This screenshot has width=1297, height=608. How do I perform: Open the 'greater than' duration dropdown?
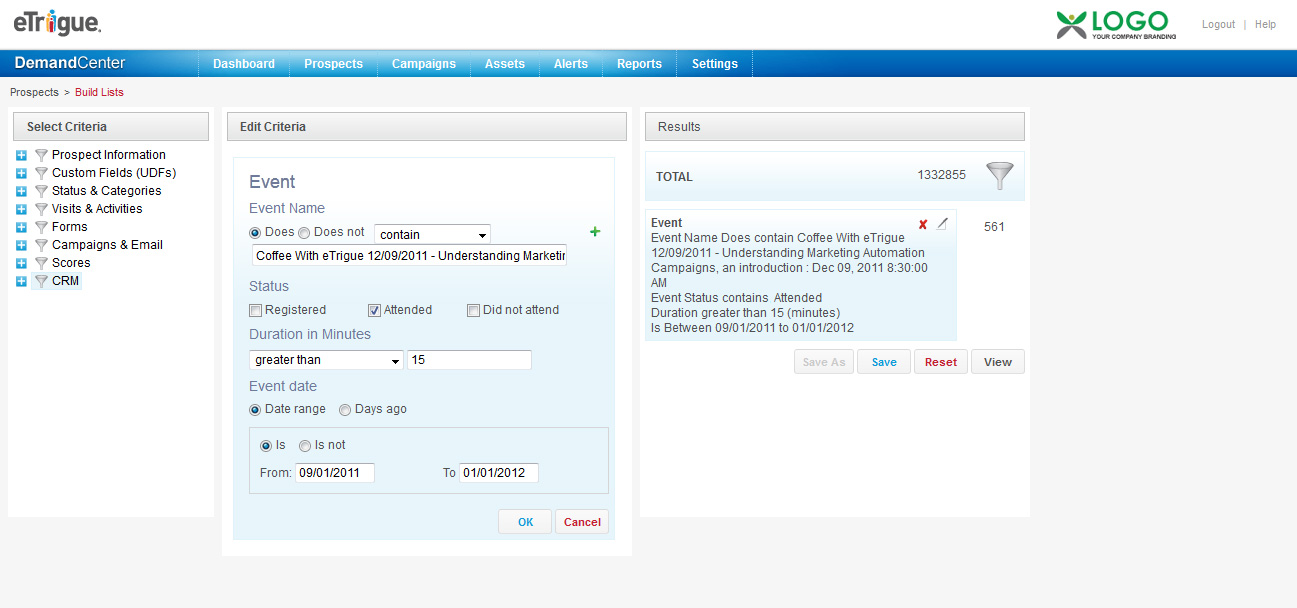(326, 360)
